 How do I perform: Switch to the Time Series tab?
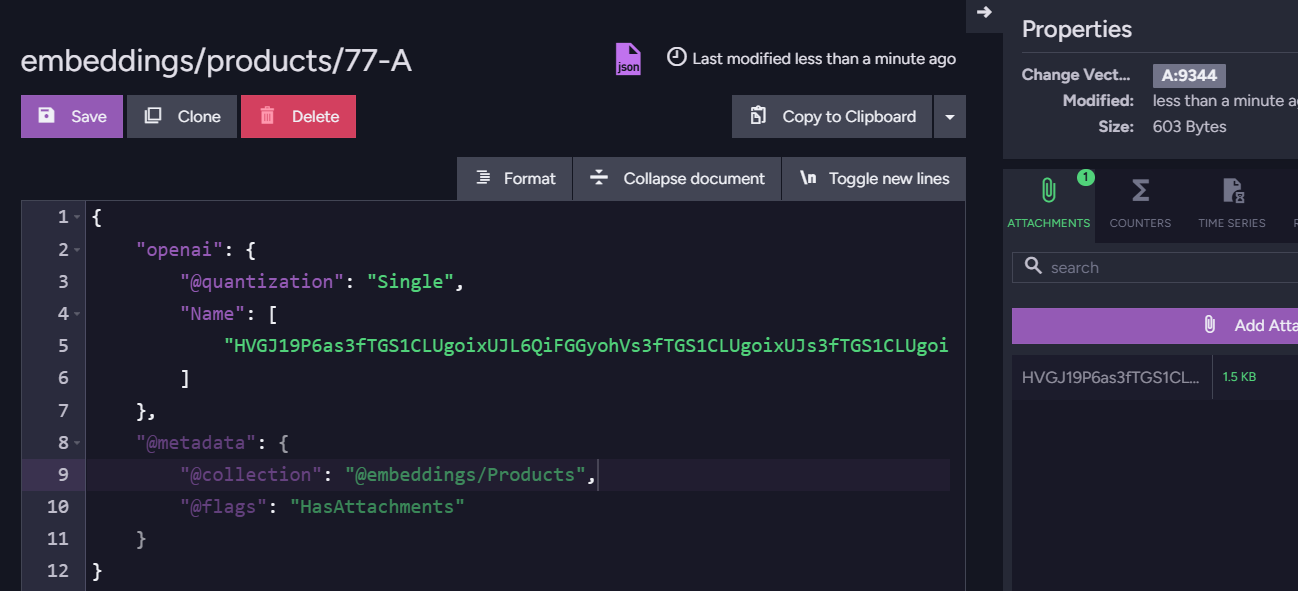pos(1232,206)
